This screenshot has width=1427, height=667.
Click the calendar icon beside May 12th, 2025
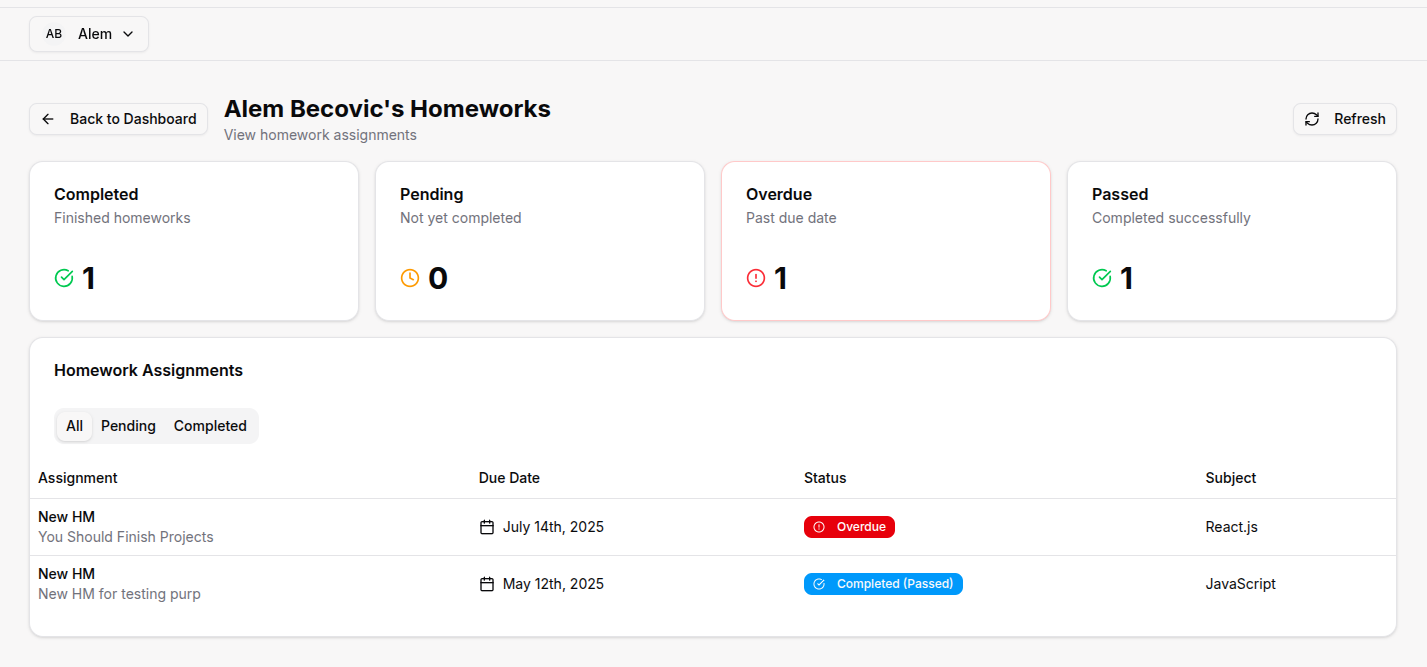click(x=487, y=584)
